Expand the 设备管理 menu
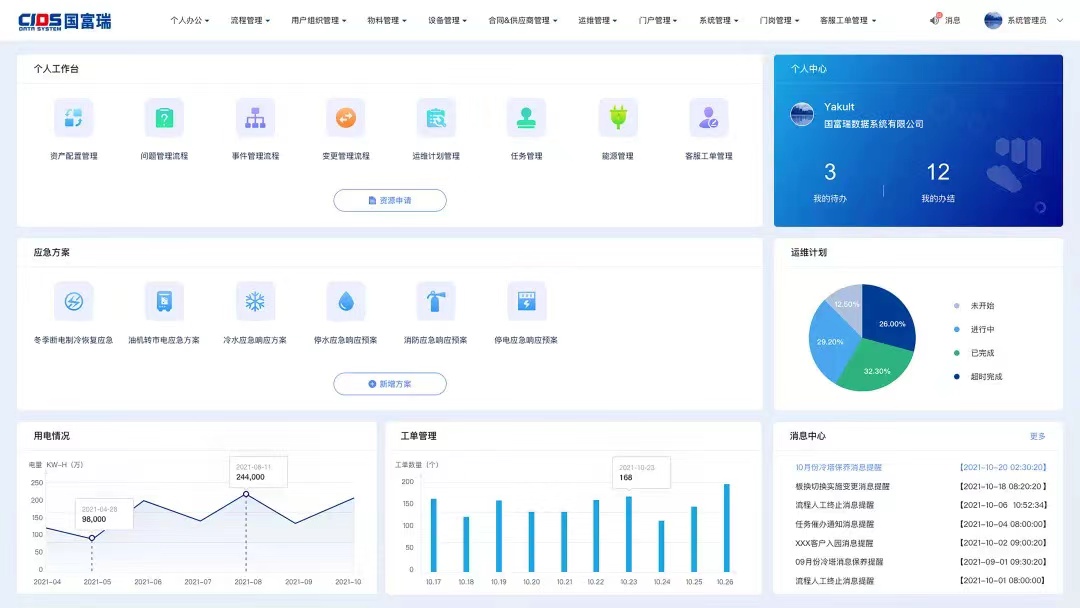1080x608 pixels. click(x=447, y=21)
